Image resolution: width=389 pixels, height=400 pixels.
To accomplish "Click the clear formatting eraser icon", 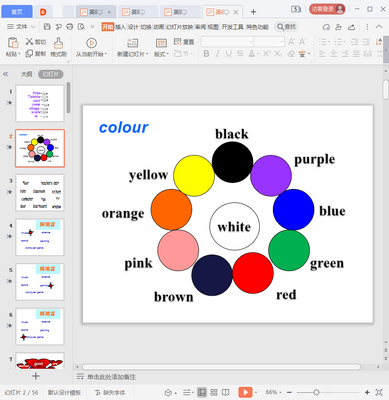I will click(x=291, y=53).
